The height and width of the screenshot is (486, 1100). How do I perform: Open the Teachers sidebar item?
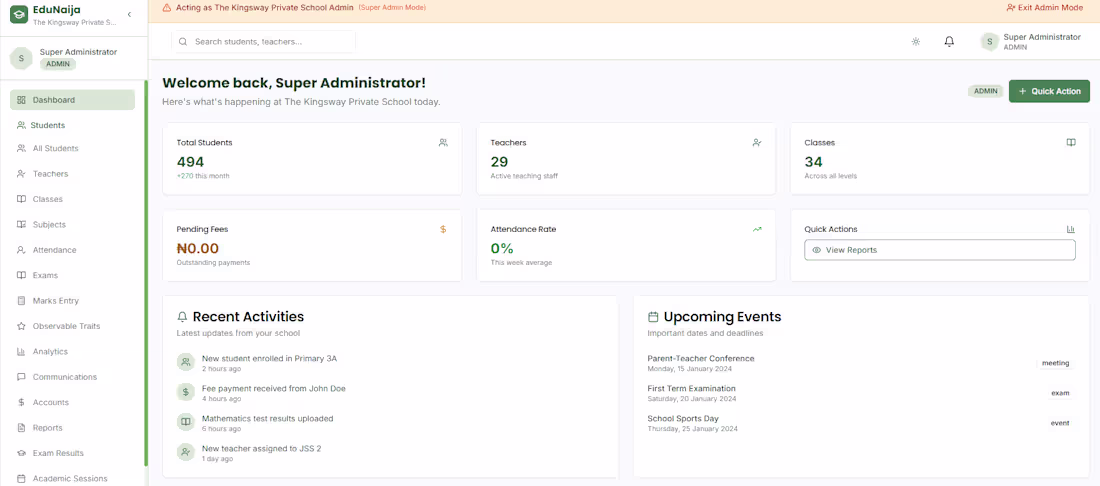(72, 173)
